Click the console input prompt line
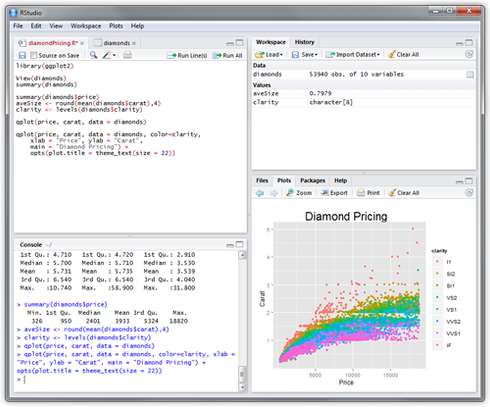Viewport: 490px width, 407px height. click(x=127, y=379)
